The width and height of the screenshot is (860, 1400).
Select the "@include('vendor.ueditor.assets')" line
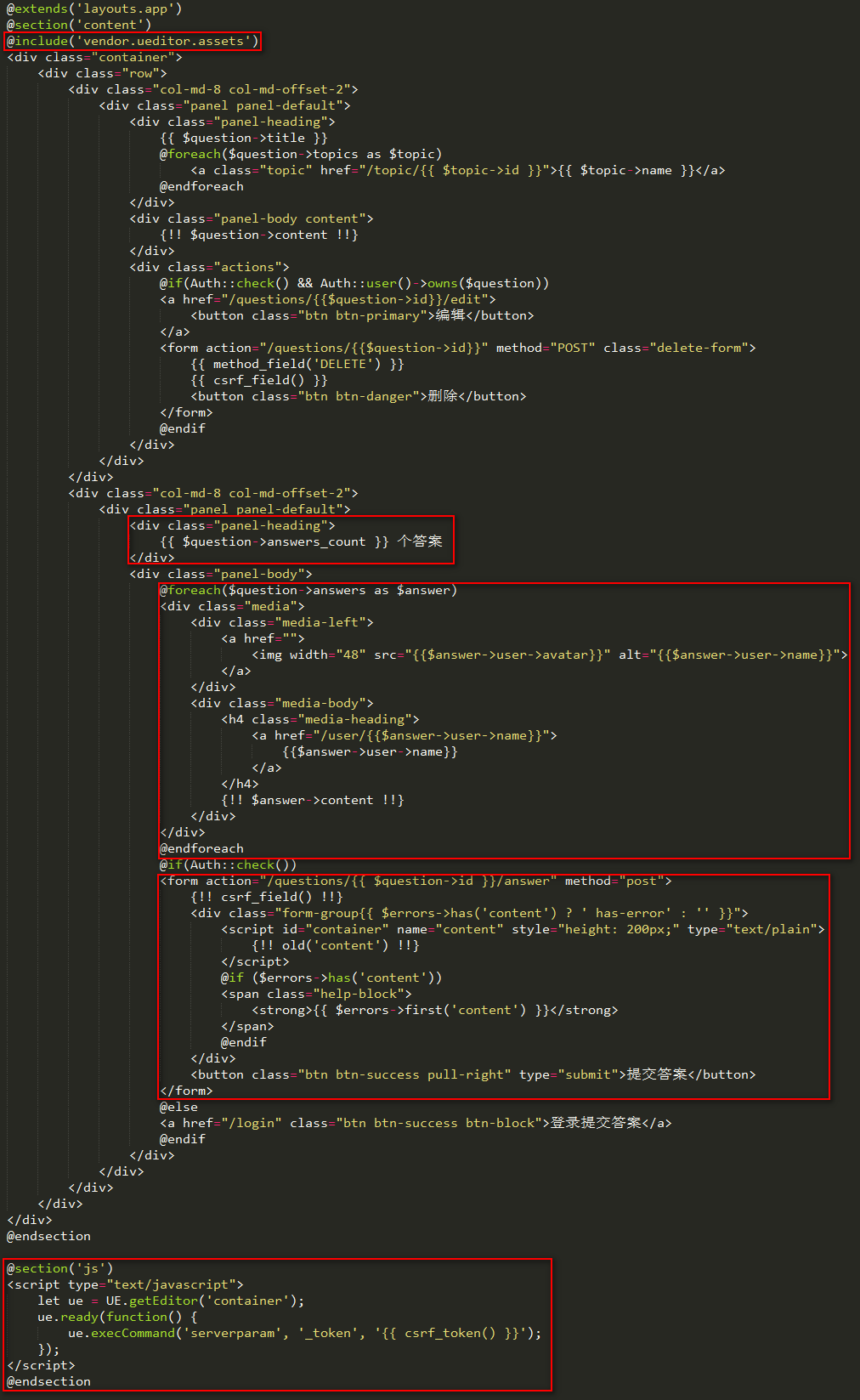click(x=133, y=41)
